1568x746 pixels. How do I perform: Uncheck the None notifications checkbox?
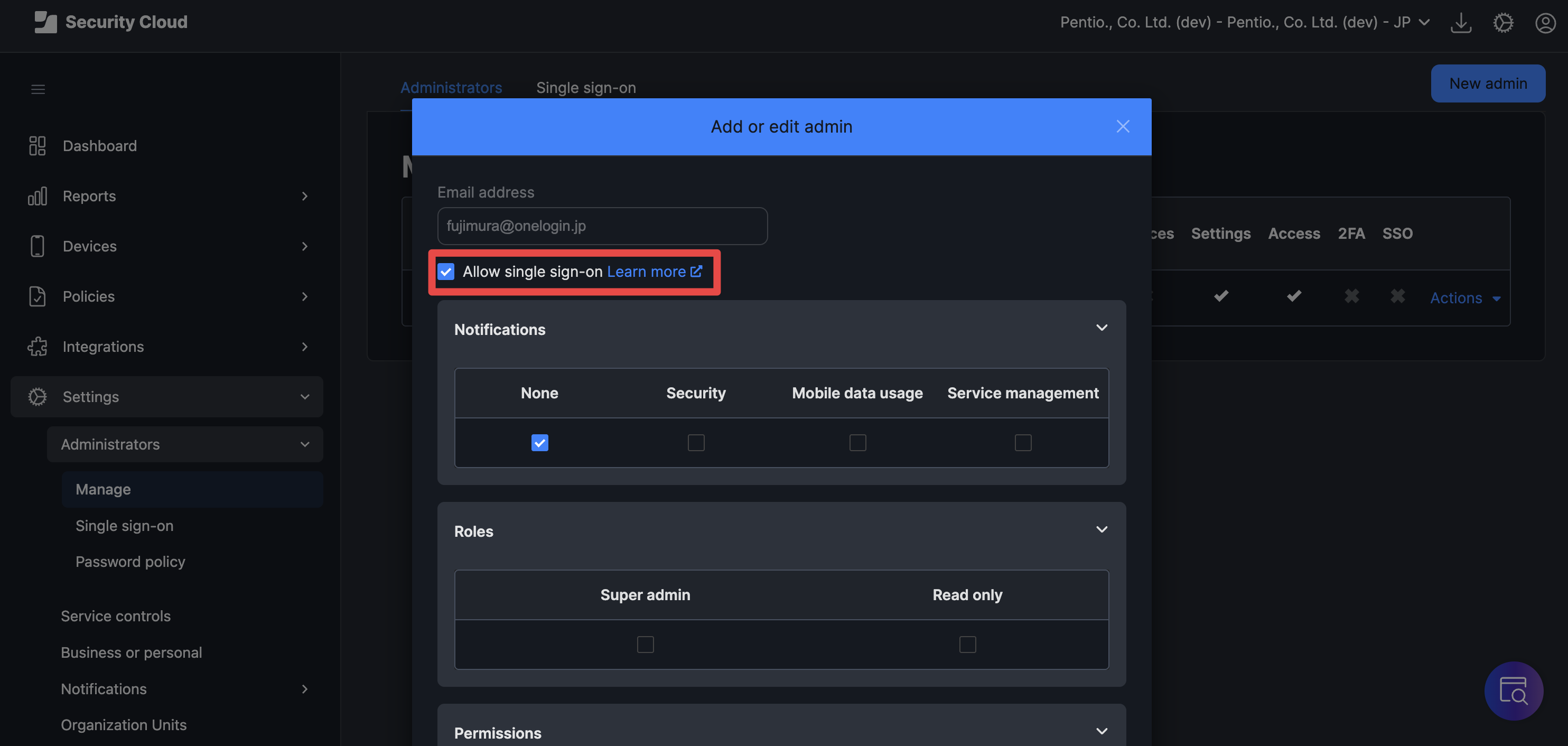pos(539,442)
